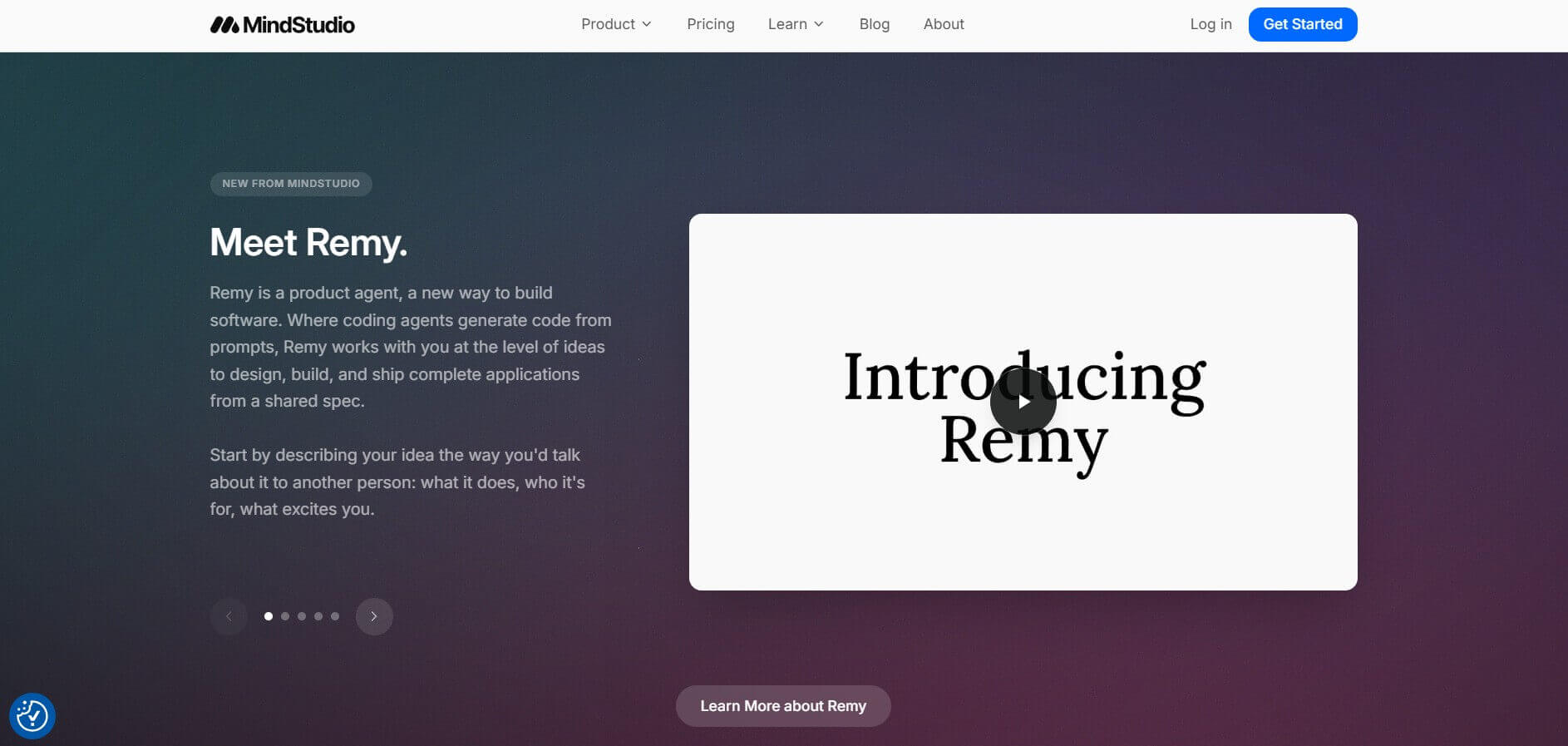The width and height of the screenshot is (1568, 746).
Task: Open the Pricing page
Action: [x=711, y=24]
